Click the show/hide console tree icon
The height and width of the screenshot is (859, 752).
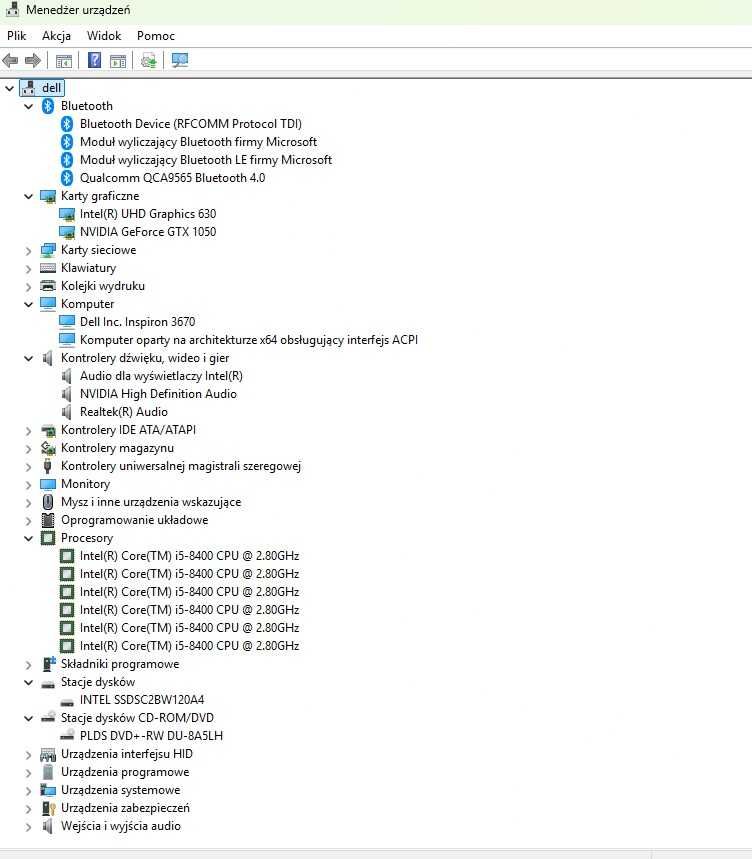click(x=64, y=60)
